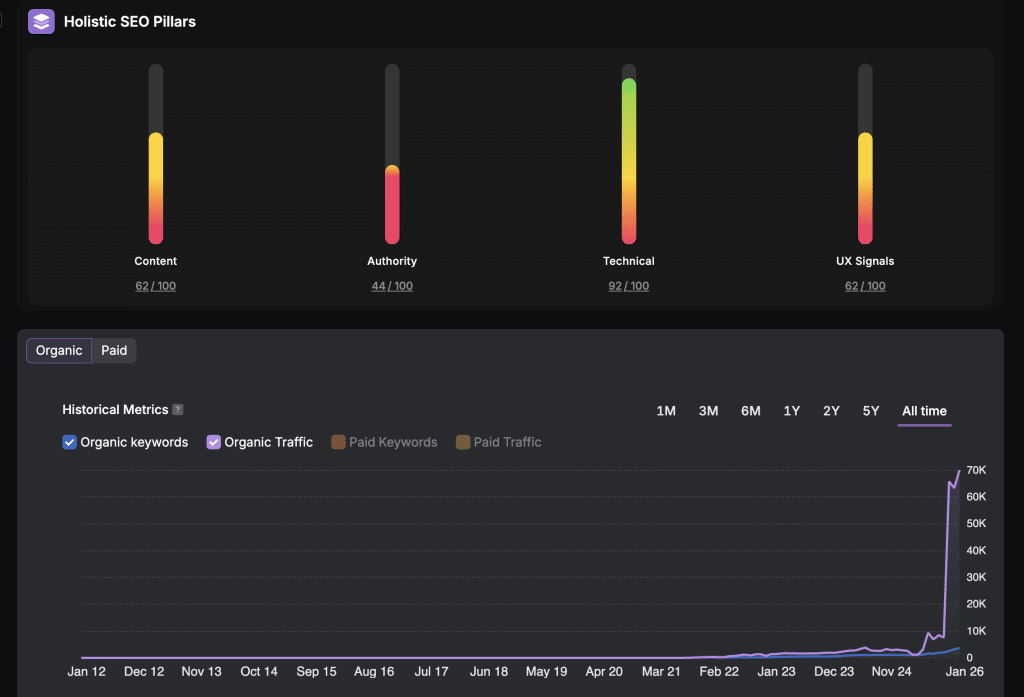This screenshot has height=697, width=1024.
Task: Disable the Organic keywords checkbox
Action: tap(69, 441)
